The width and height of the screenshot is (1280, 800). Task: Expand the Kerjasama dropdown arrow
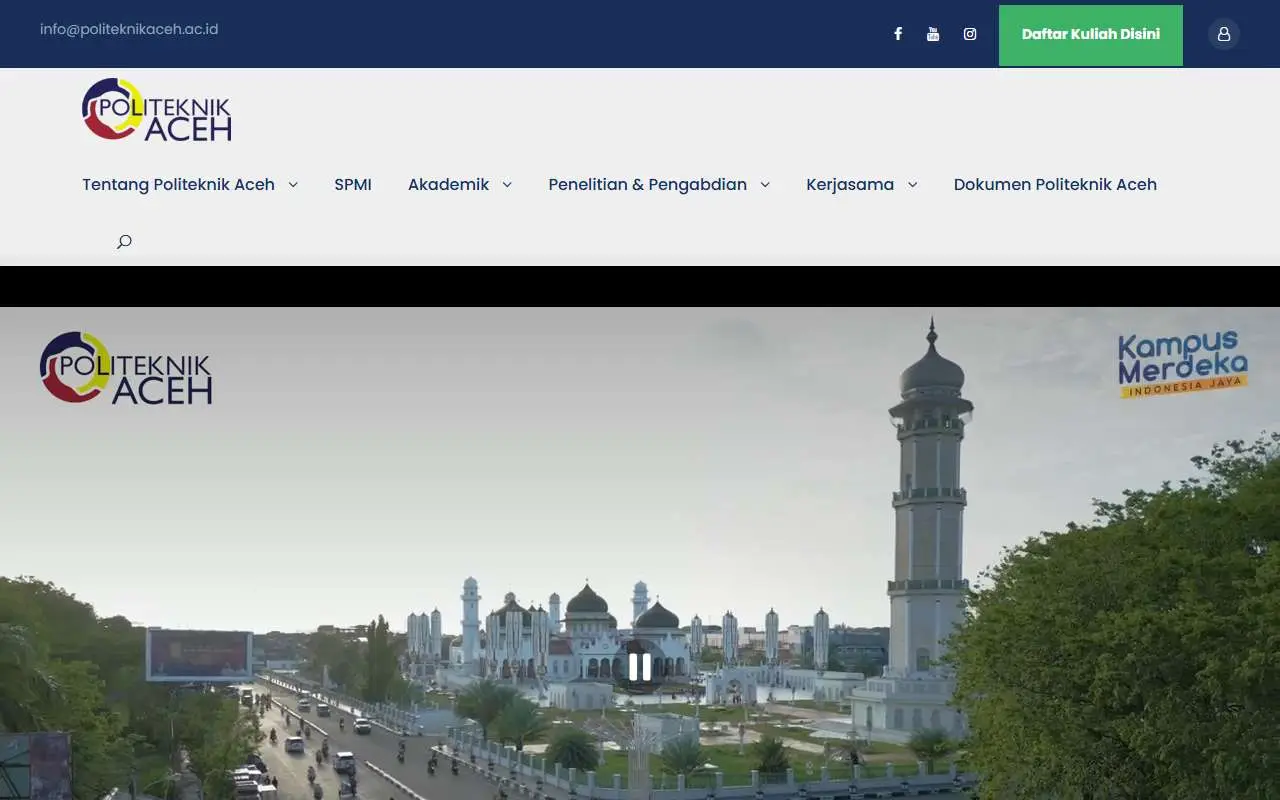[x=912, y=184]
